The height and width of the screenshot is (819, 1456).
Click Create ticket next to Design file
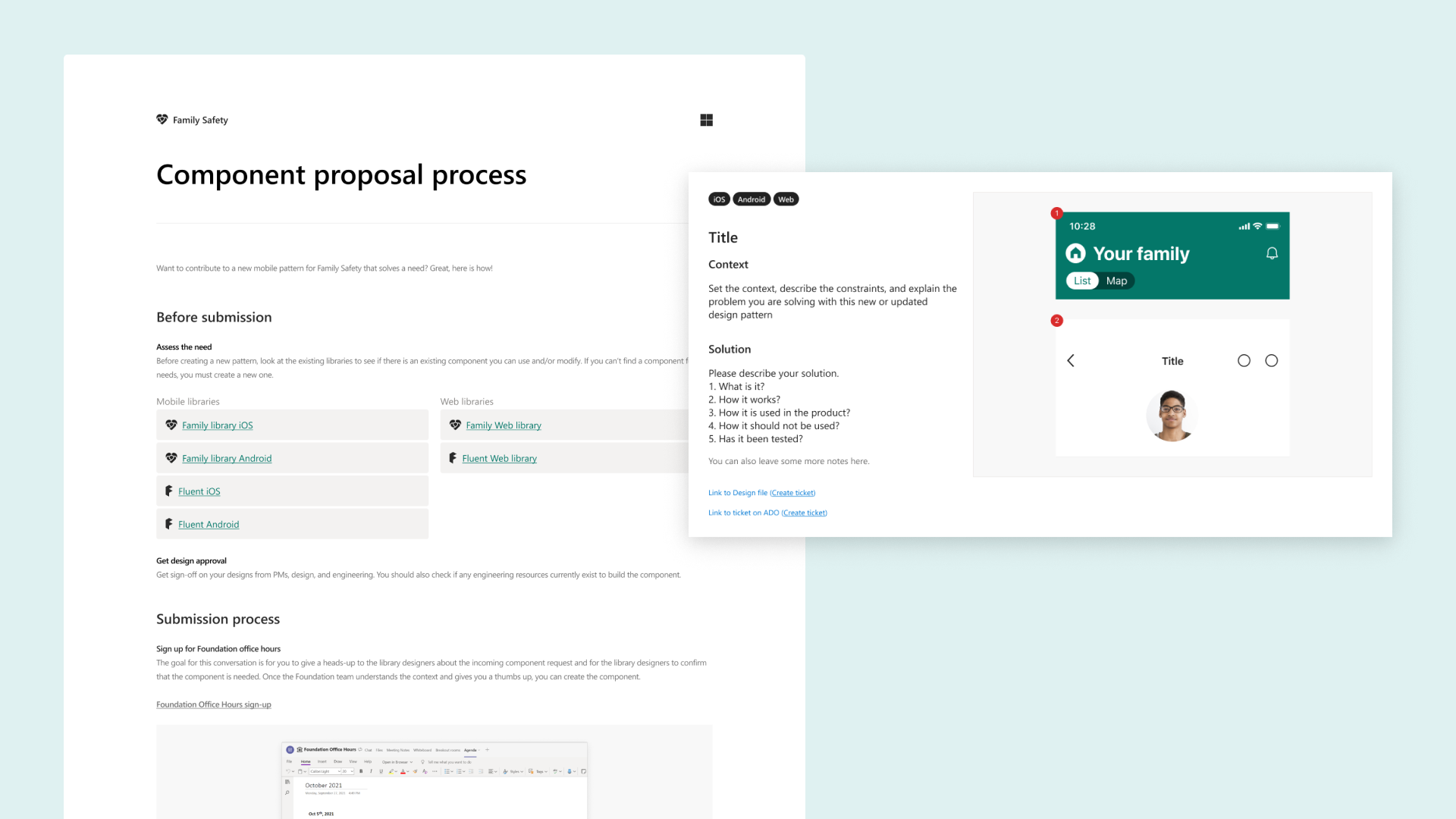pos(792,493)
